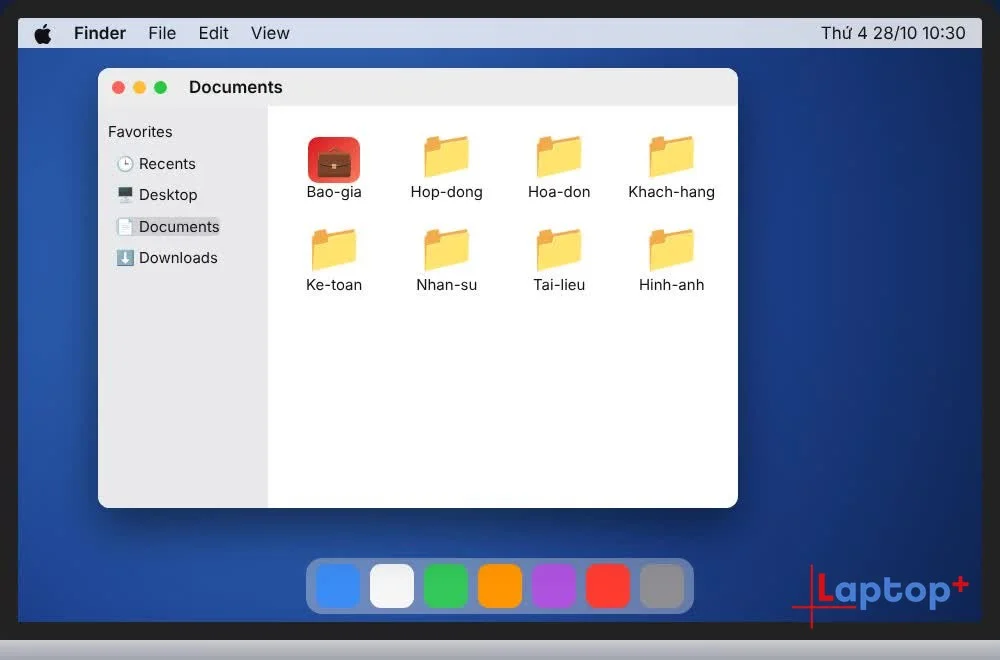Go to Downloads in the sidebar

tap(167, 258)
